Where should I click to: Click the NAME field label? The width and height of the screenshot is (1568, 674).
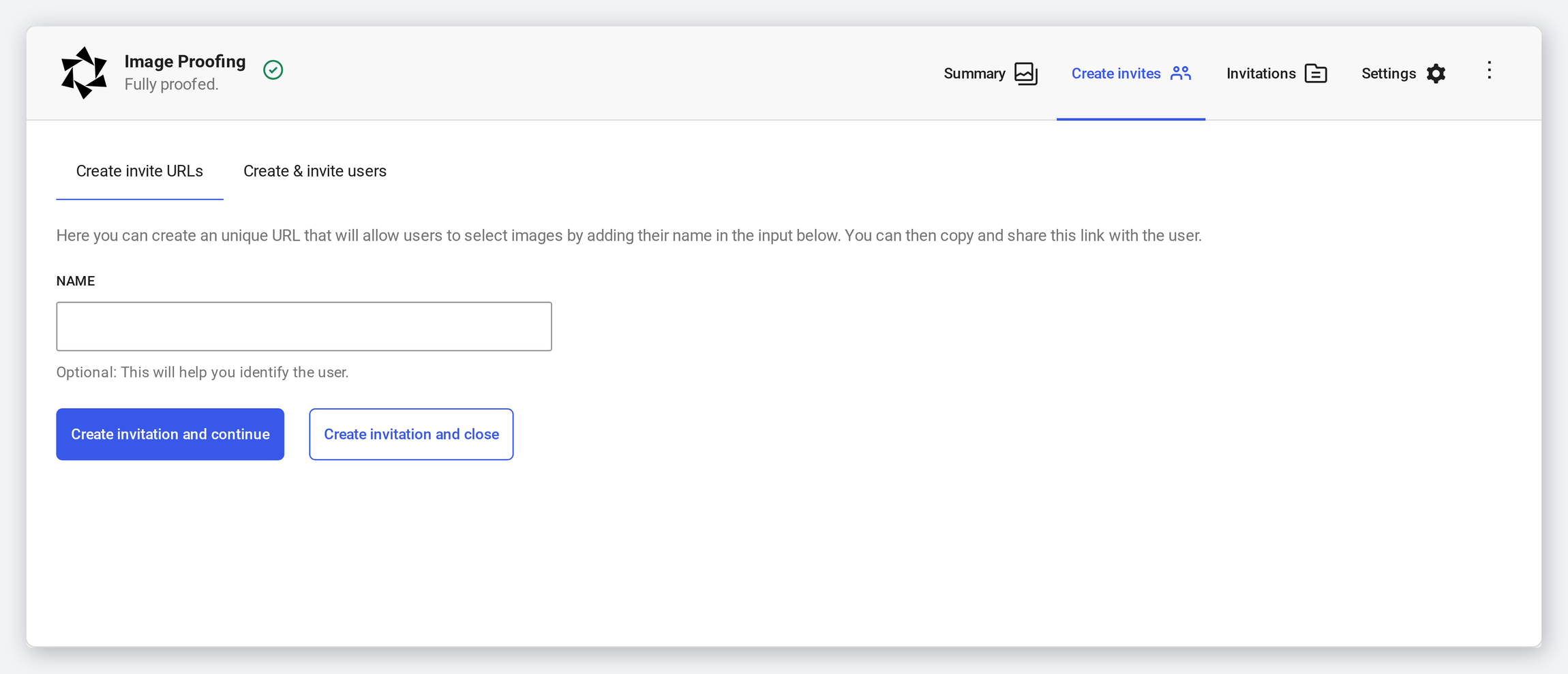(x=76, y=281)
